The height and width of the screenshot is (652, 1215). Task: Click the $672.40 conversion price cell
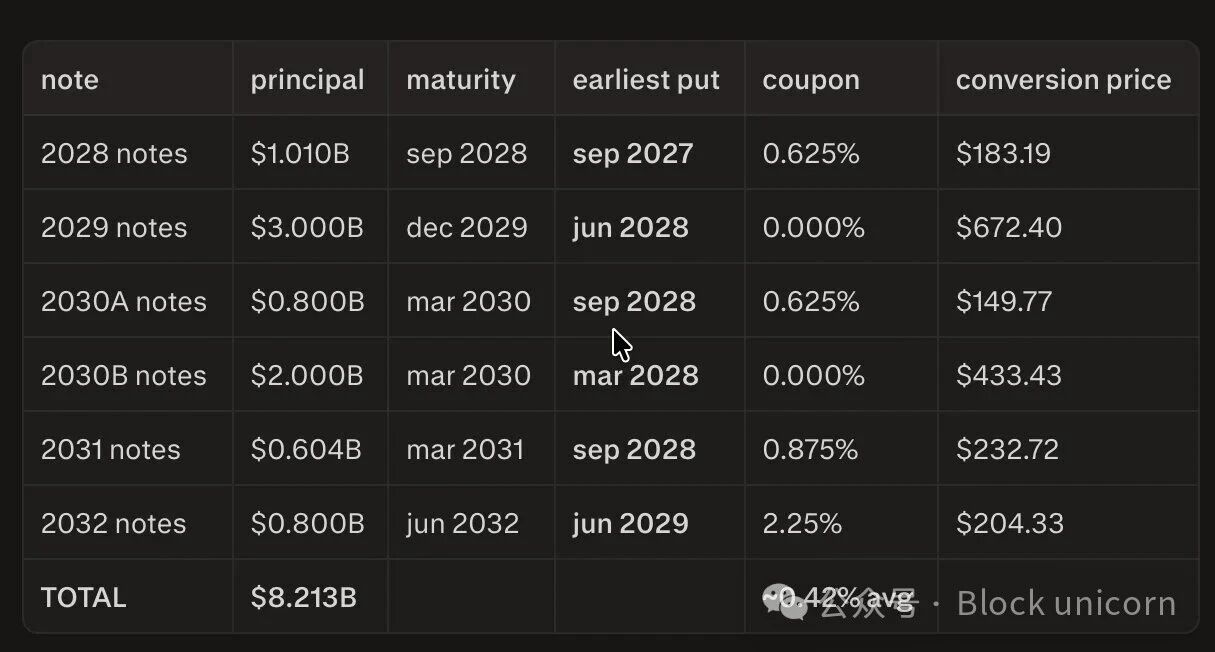[1009, 228]
